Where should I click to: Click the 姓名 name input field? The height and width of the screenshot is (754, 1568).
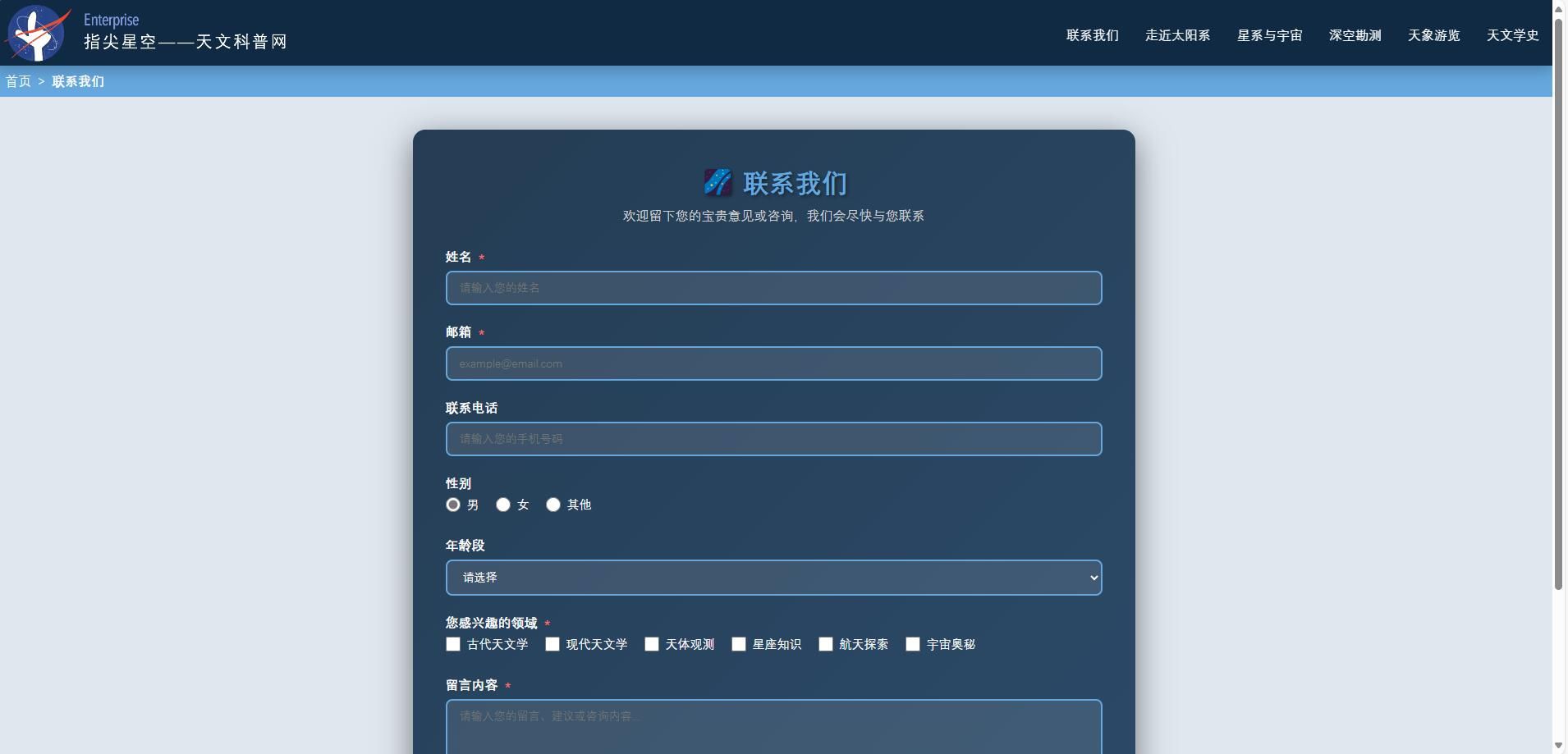[x=773, y=288]
